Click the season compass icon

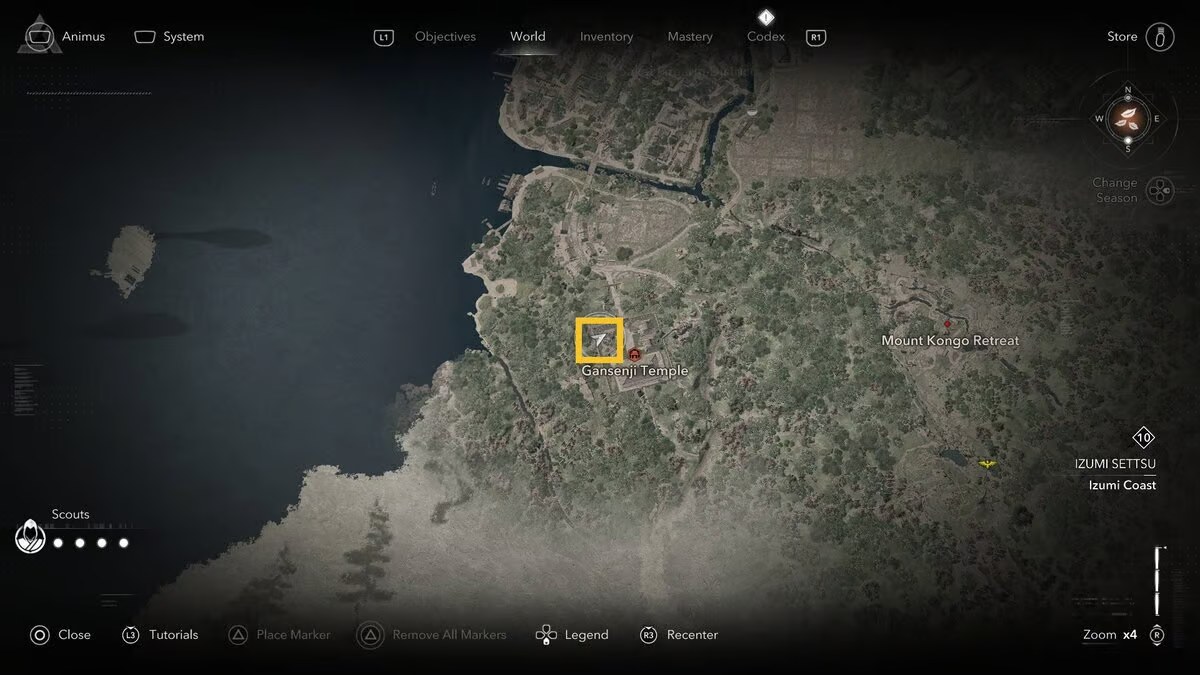1128,119
